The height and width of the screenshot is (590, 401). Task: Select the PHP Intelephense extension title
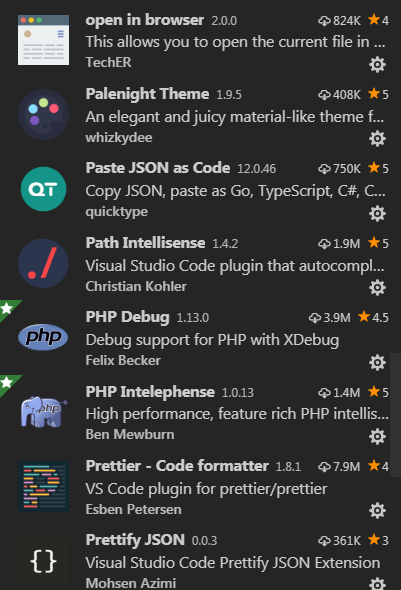(x=150, y=392)
